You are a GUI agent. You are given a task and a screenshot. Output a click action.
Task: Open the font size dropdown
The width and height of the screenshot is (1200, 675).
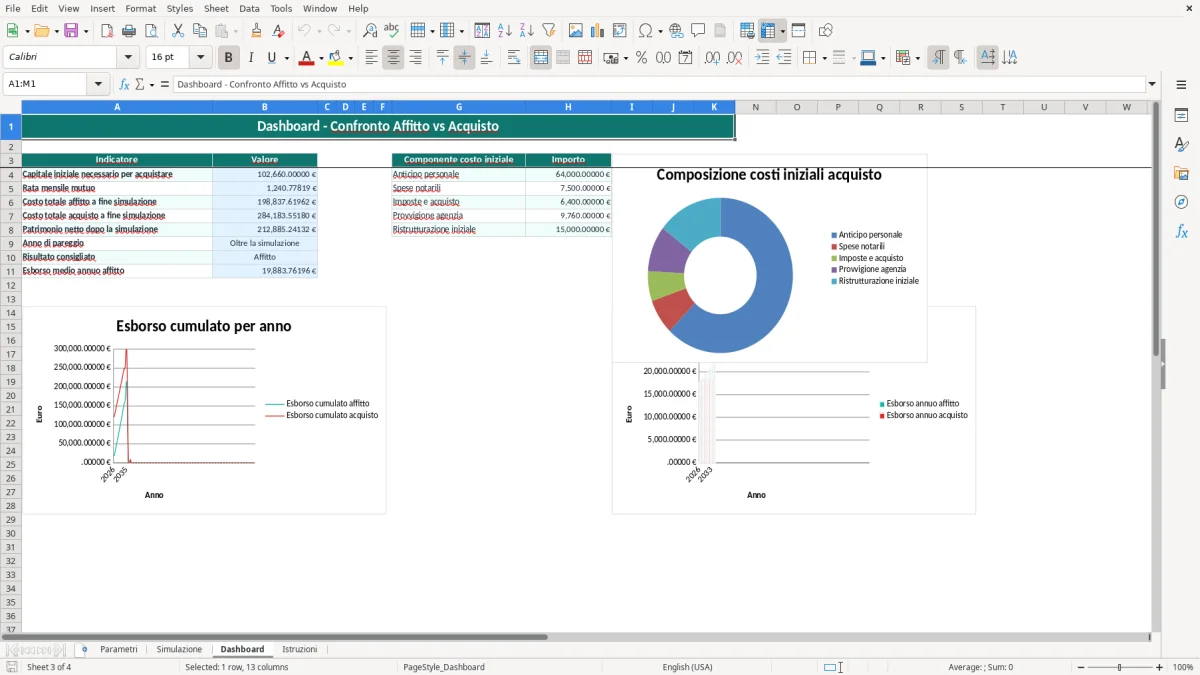coord(201,58)
